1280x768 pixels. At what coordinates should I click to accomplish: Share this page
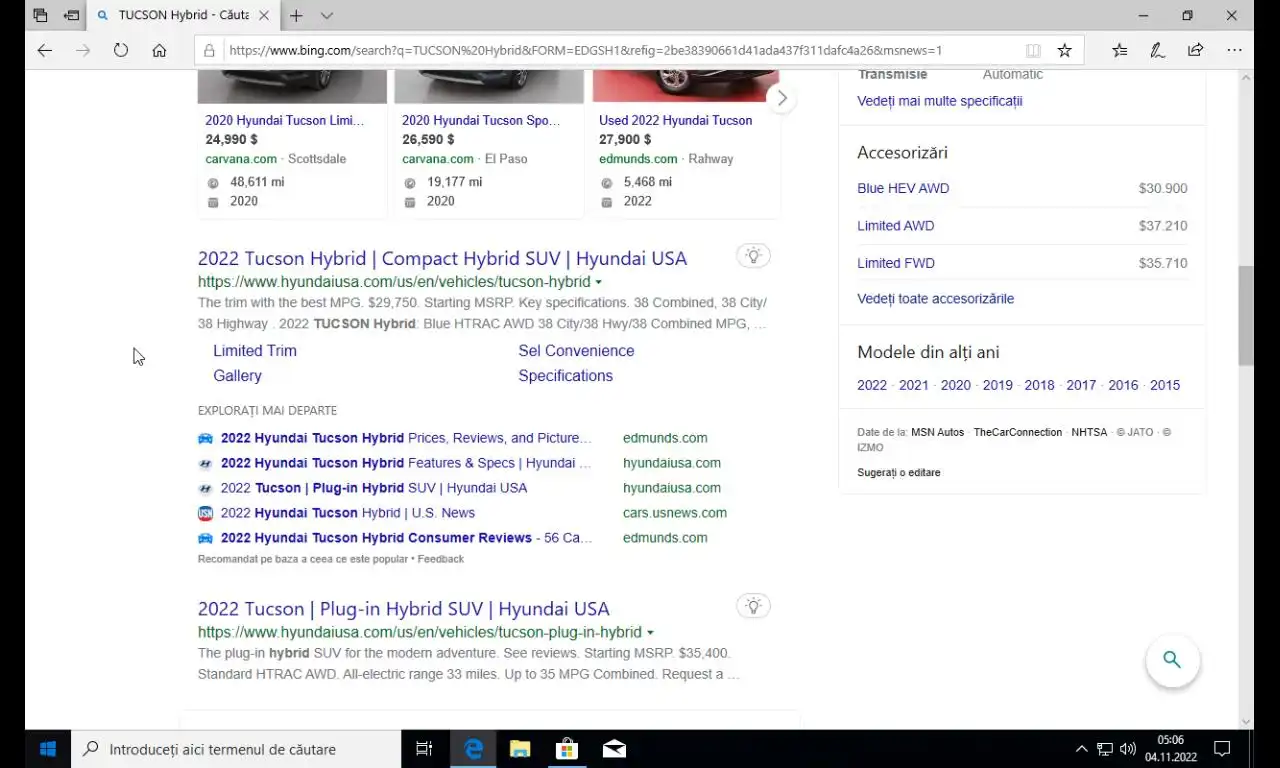point(1196,50)
